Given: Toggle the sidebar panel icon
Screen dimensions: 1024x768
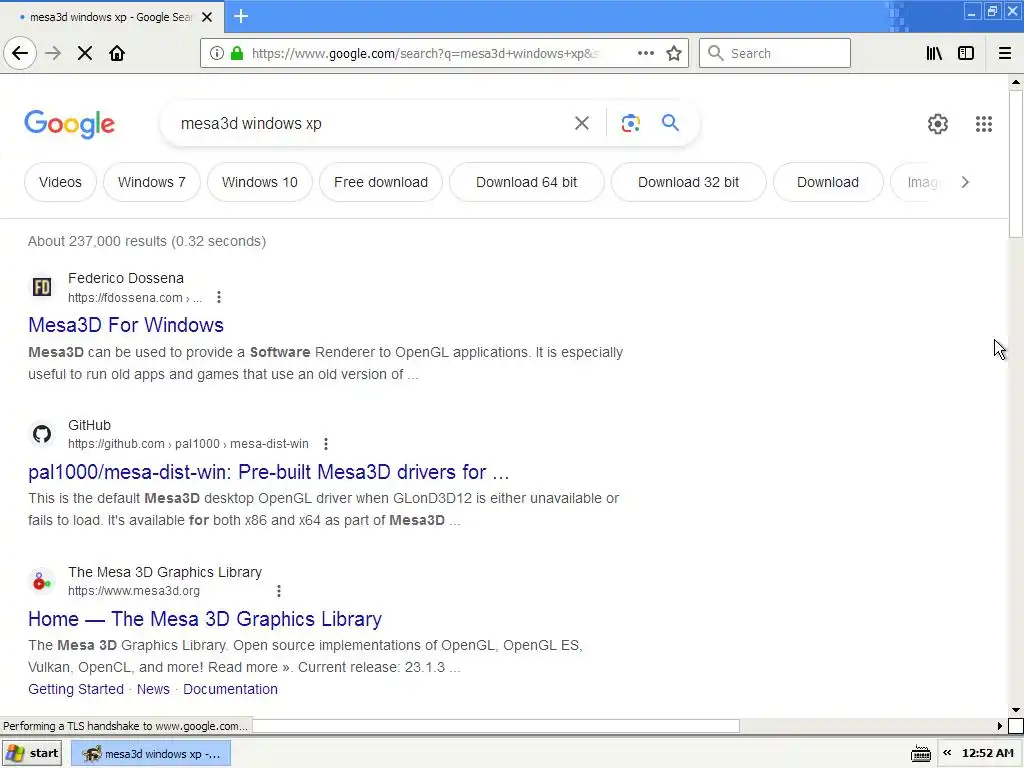Looking at the screenshot, I should coord(966,53).
